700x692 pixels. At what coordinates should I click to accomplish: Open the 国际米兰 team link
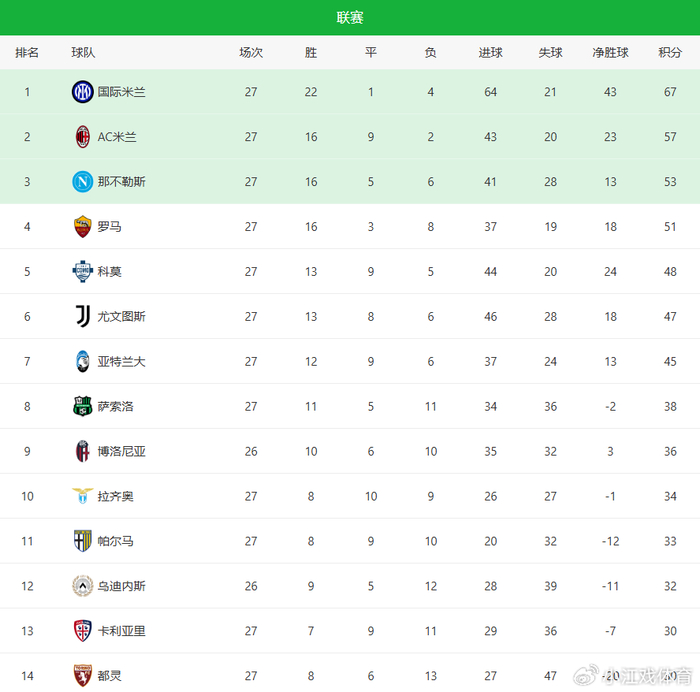pyautogui.click(x=121, y=92)
